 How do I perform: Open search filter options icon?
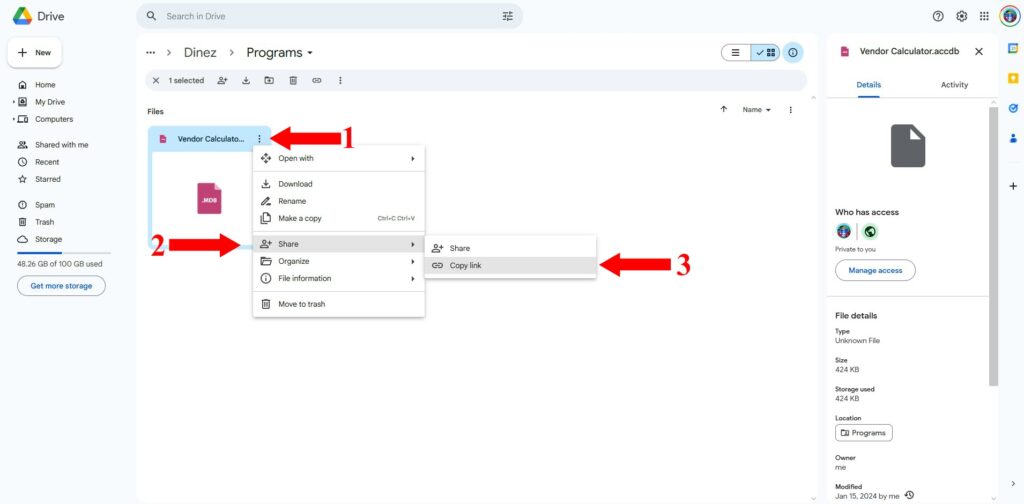pos(507,16)
